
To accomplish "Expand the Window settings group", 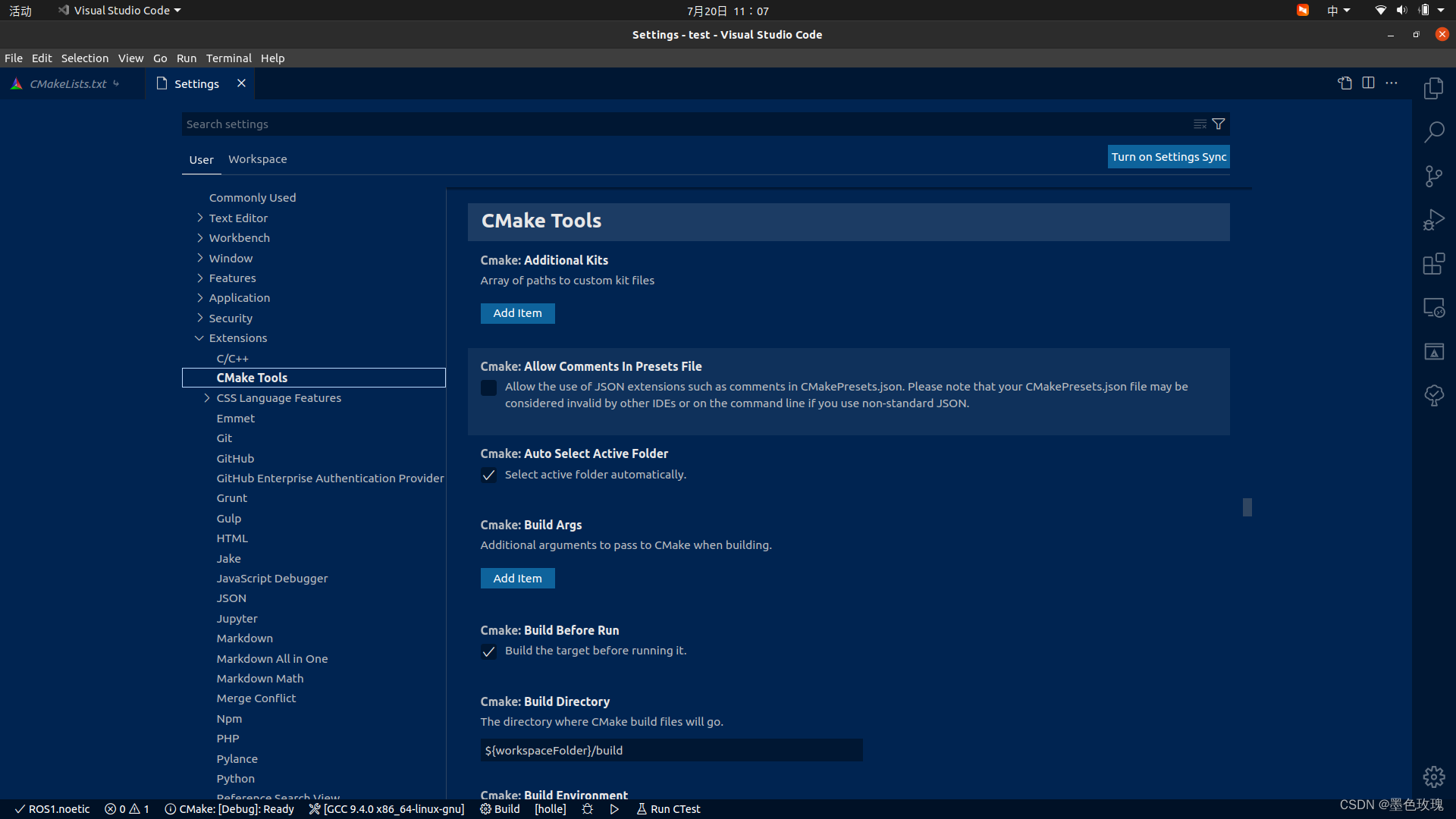I will pyautogui.click(x=200, y=258).
